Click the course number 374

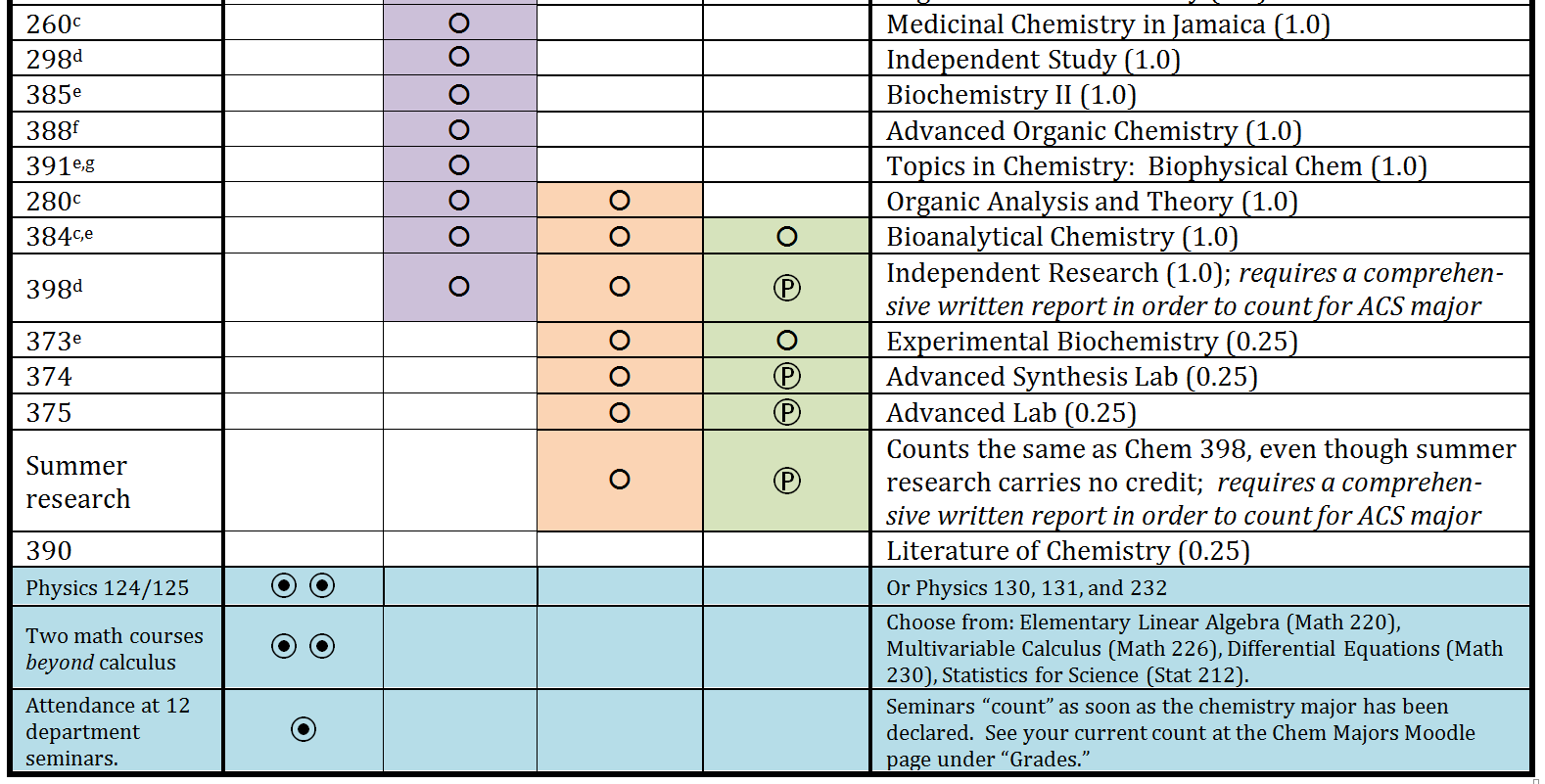coord(49,377)
